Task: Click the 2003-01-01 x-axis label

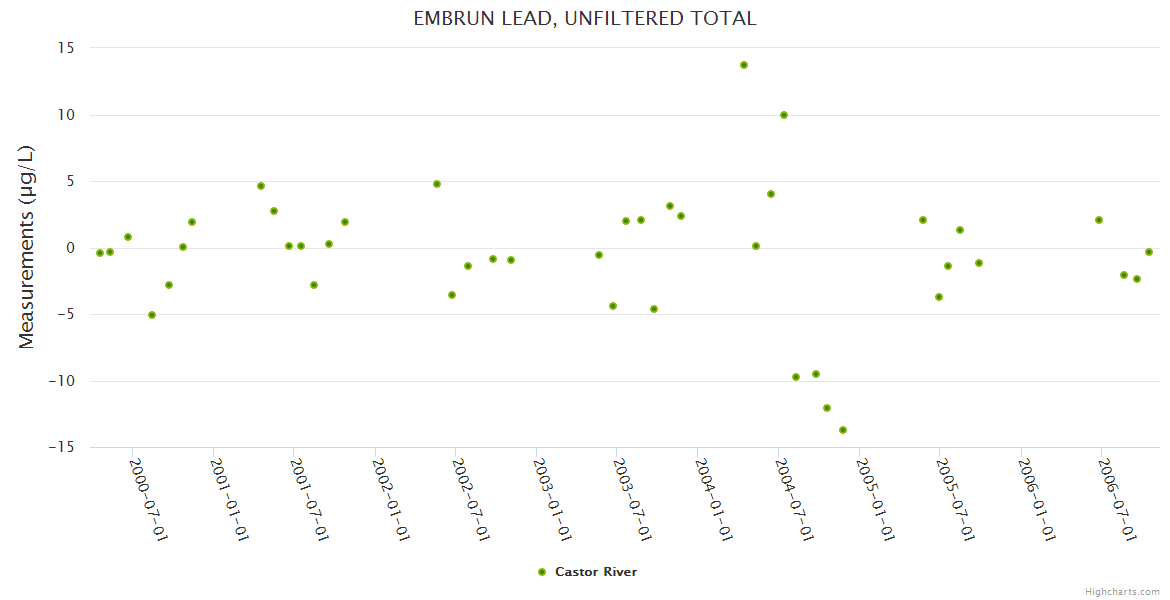Action: click(x=553, y=498)
